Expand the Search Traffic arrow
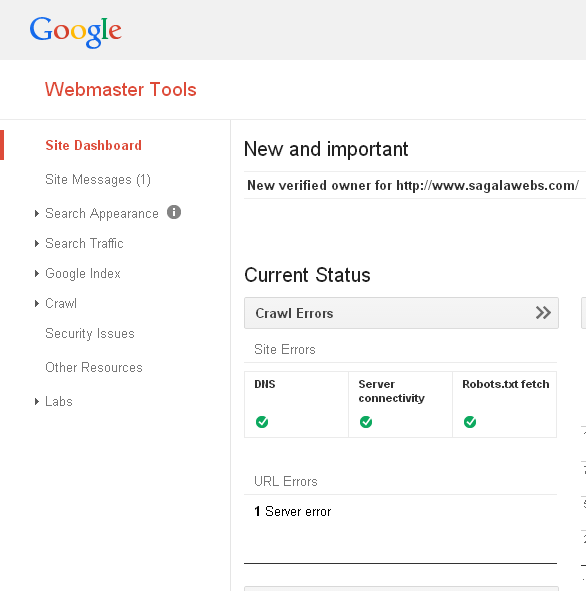 coord(37,243)
